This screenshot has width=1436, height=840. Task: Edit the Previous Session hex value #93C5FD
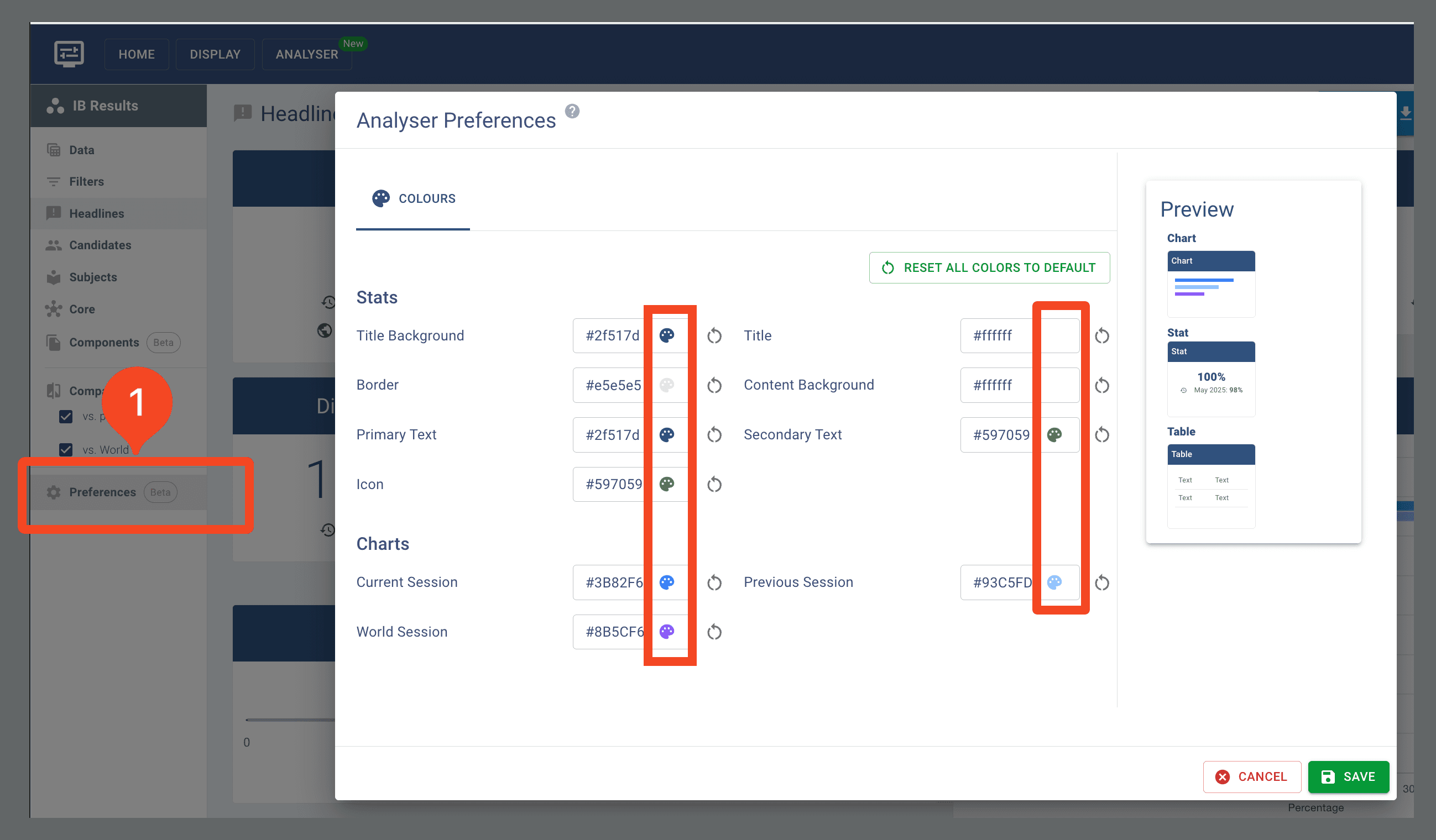[1002, 582]
